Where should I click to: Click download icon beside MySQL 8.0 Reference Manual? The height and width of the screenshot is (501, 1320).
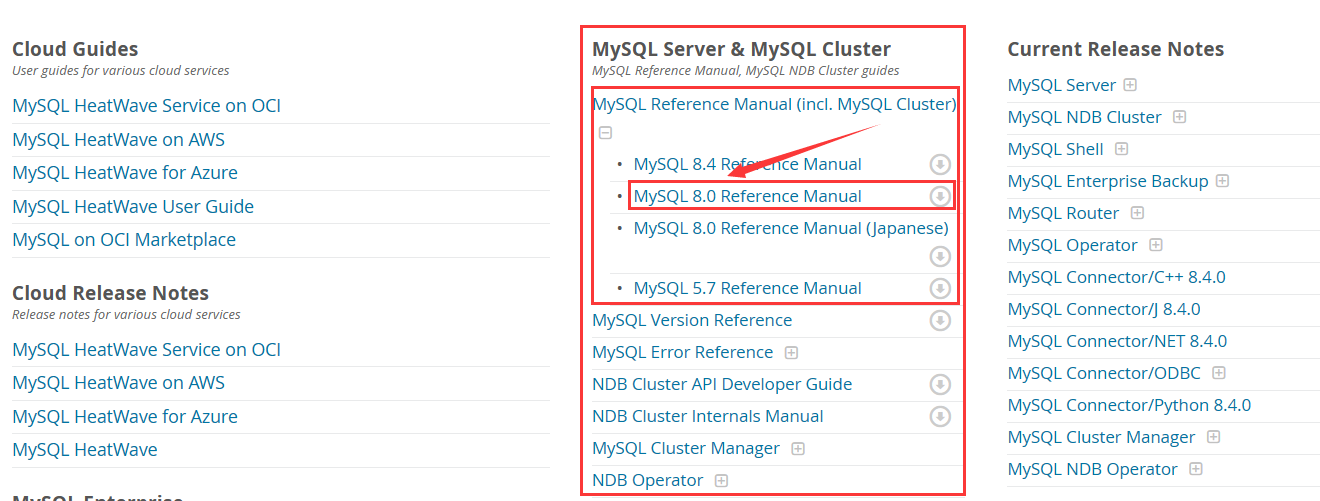940,196
